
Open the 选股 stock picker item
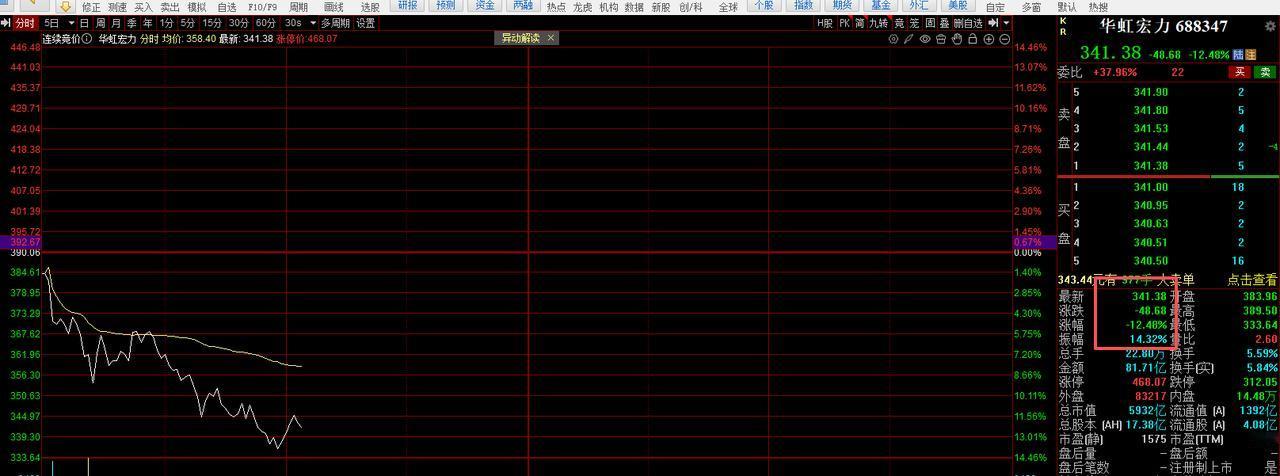[370, 7]
